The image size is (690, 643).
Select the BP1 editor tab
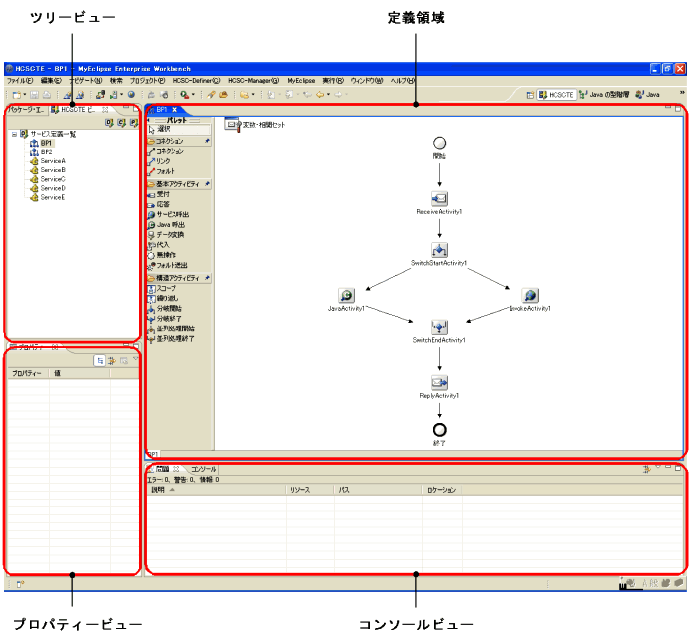pos(161,110)
